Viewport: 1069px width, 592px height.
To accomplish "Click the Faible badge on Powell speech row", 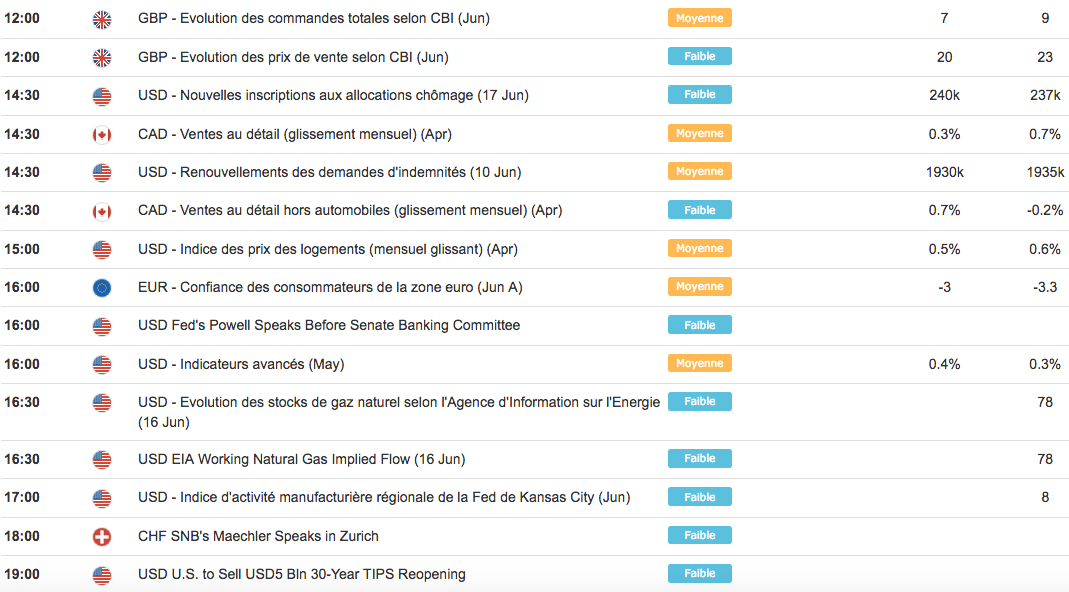I will pos(699,325).
